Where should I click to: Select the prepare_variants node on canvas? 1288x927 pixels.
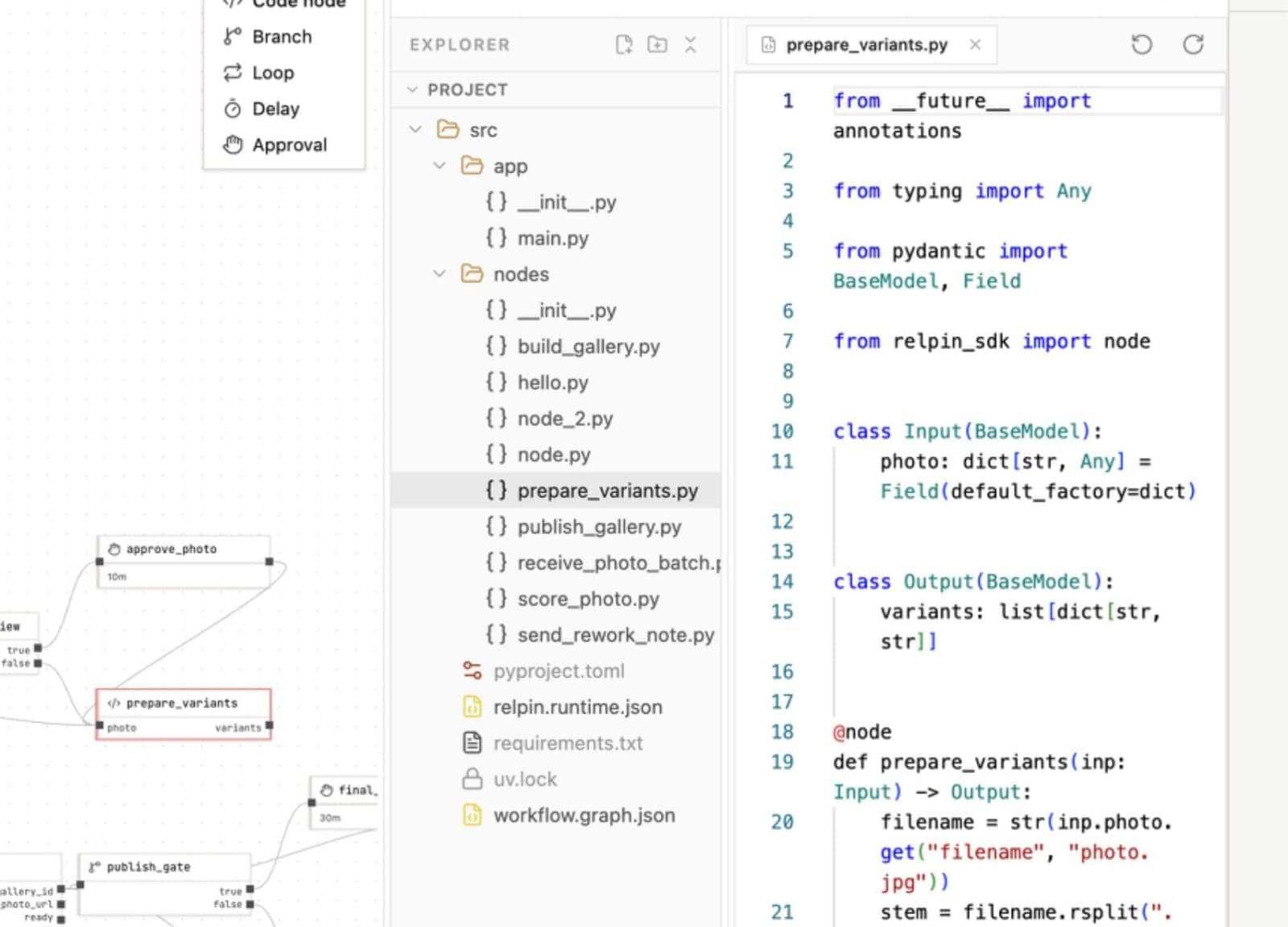[184, 715]
